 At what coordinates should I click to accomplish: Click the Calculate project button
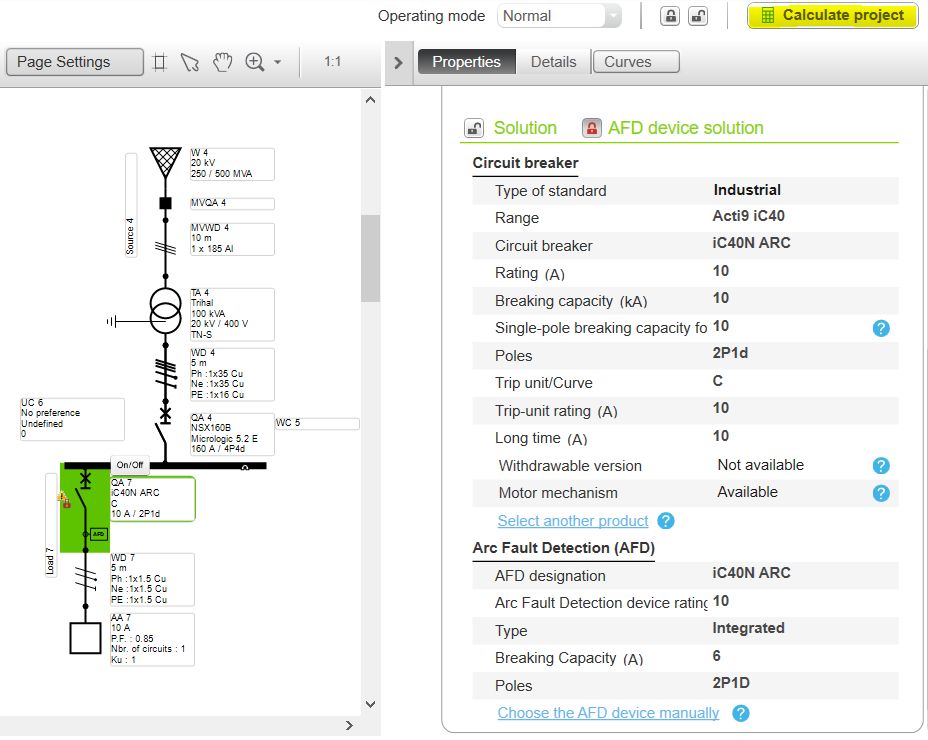click(x=833, y=15)
